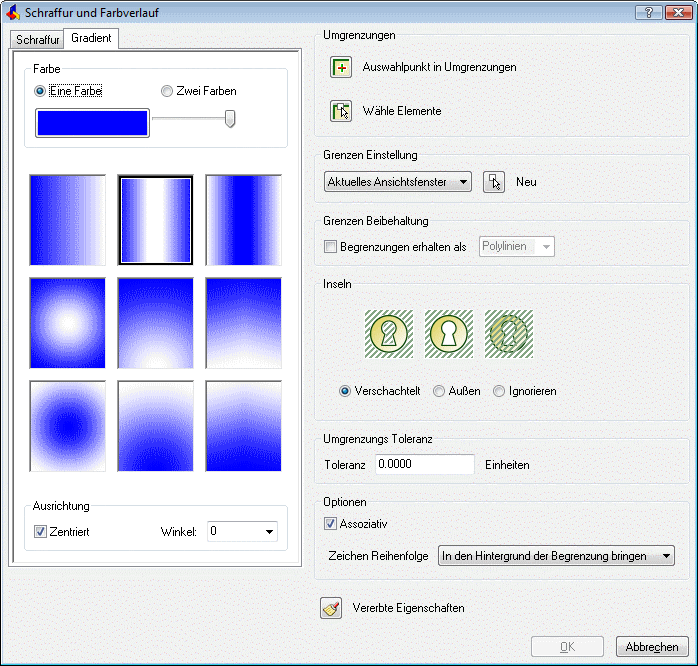Choose the left-to-right linear gradient thumbnail
This screenshot has width=698, height=666.
coord(68,220)
